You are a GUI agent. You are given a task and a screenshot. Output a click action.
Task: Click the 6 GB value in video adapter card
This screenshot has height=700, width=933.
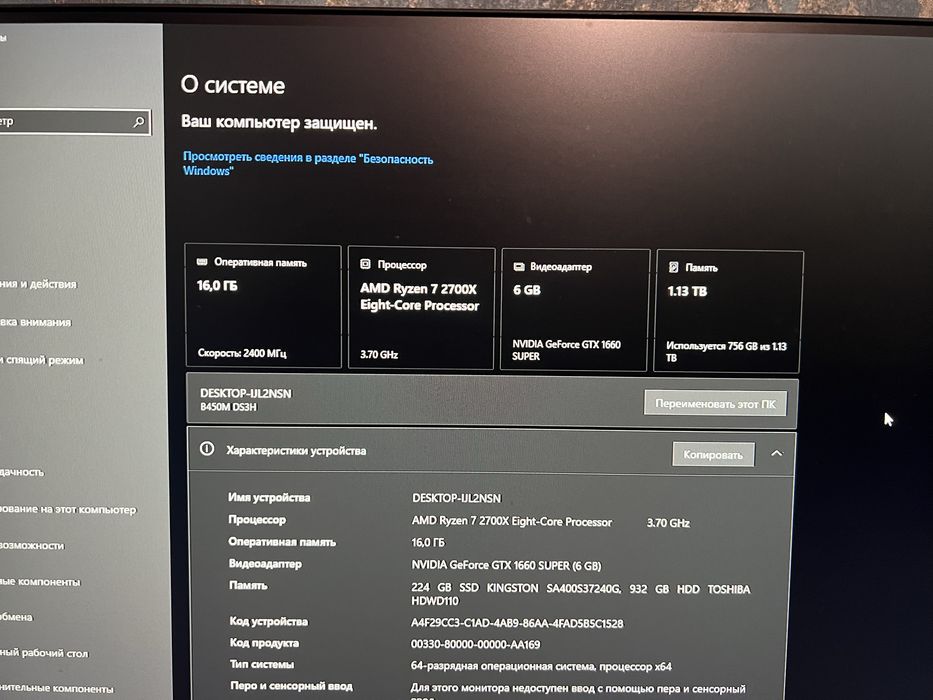(x=527, y=290)
